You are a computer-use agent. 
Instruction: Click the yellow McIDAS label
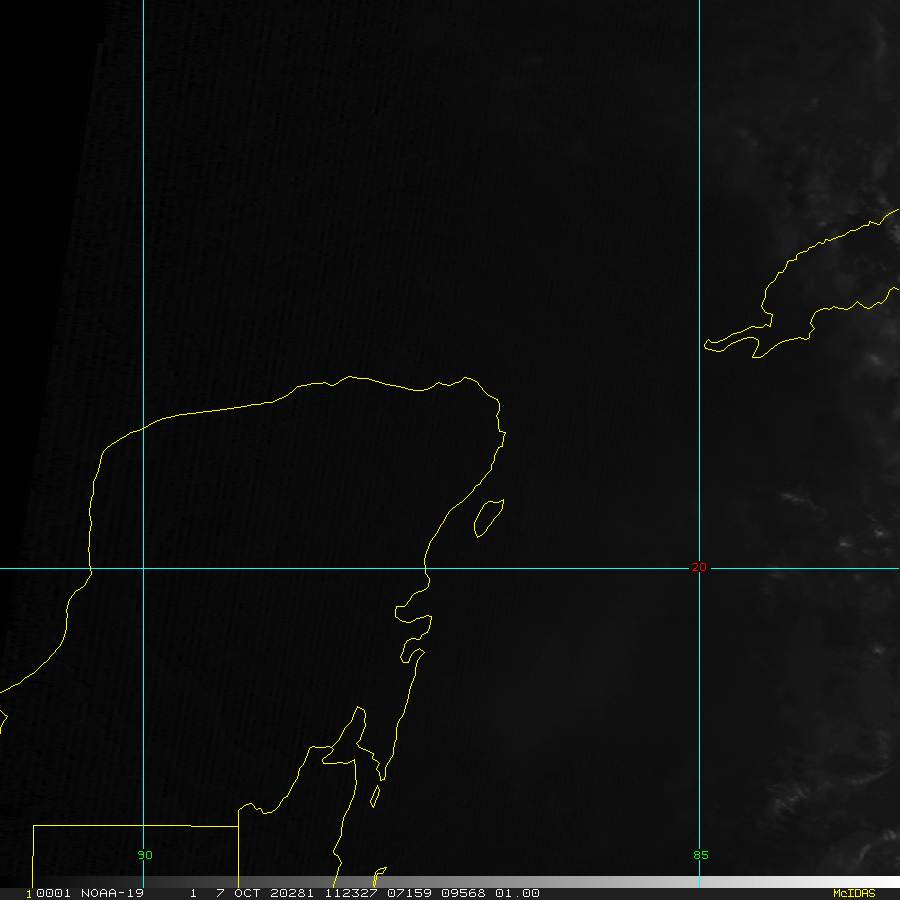pyautogui.click(x=854, y=893)
